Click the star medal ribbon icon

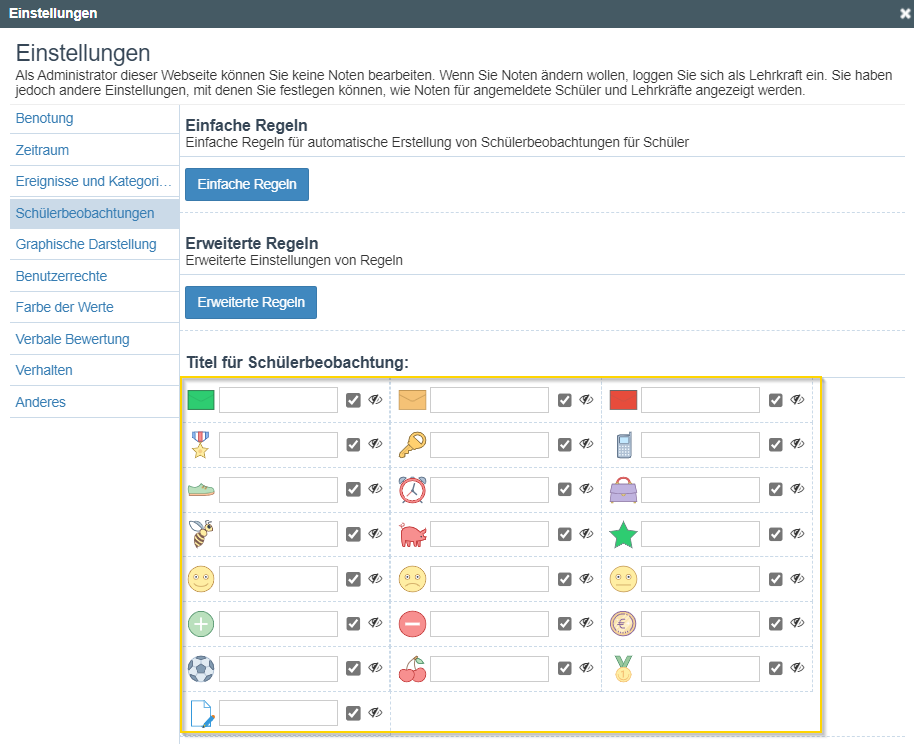[x=201, y=445]
